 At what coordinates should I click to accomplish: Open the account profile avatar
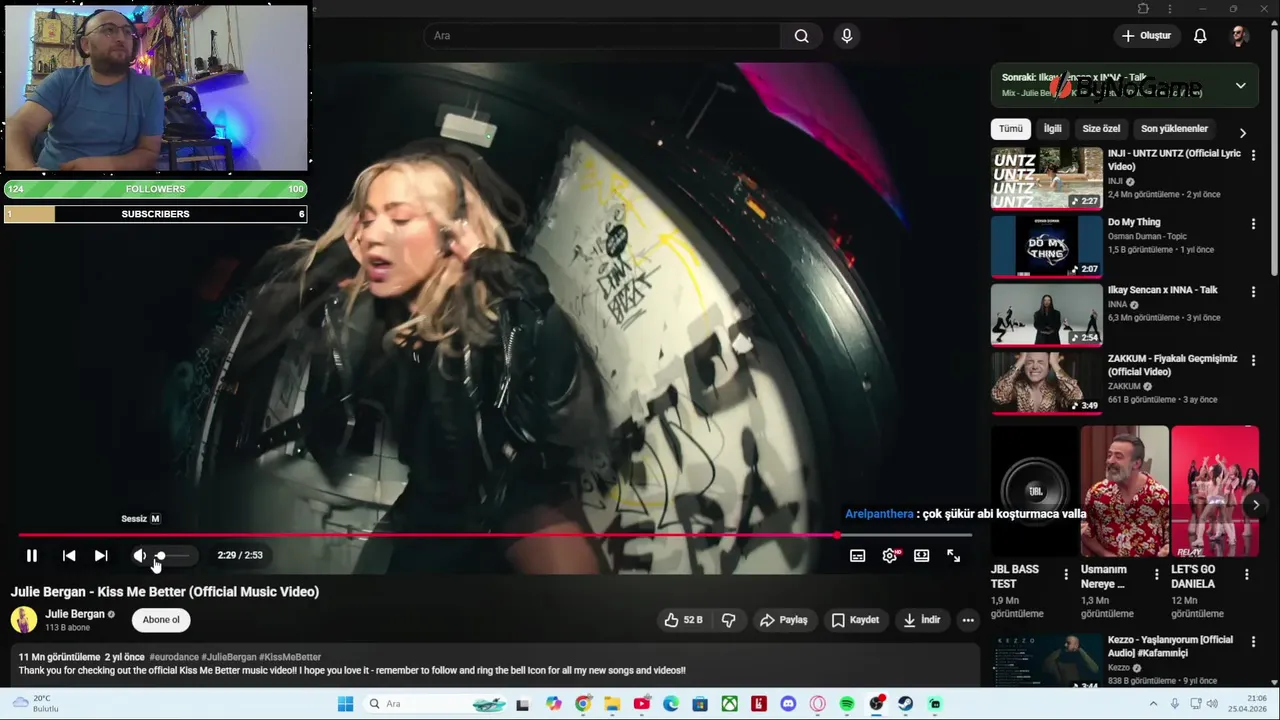(1239, 36)
